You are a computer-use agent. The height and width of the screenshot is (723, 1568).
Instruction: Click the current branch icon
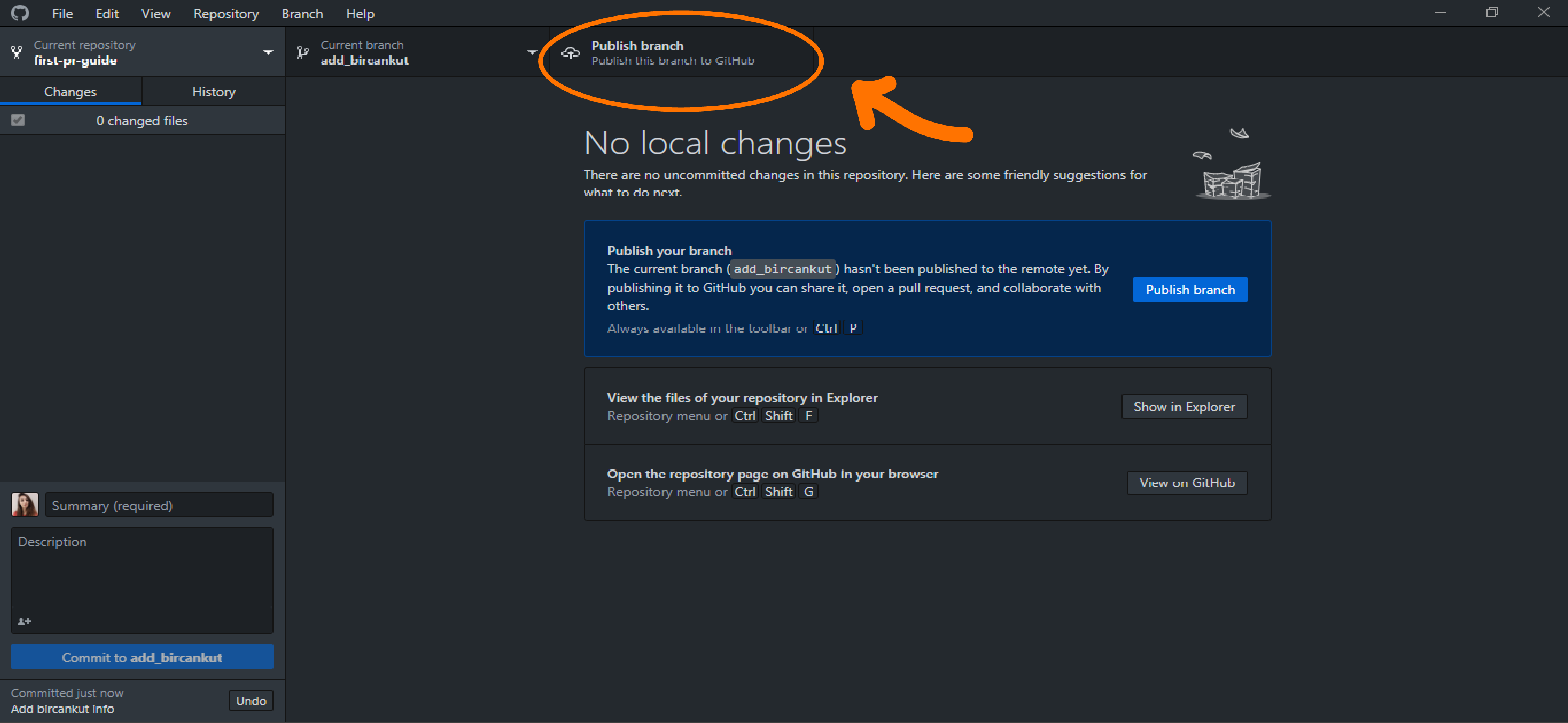click(x=303, y=52)
